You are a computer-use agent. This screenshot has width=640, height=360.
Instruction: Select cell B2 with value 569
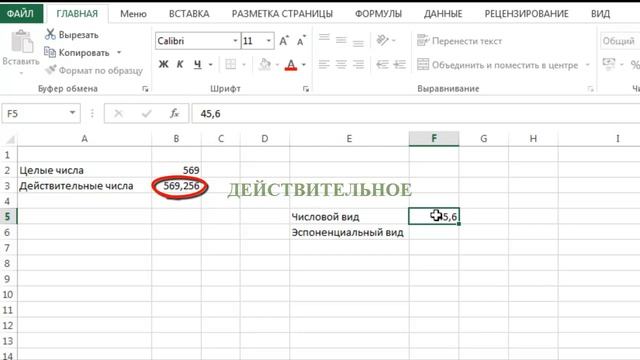pyautogui.click(x=176, y=170)
